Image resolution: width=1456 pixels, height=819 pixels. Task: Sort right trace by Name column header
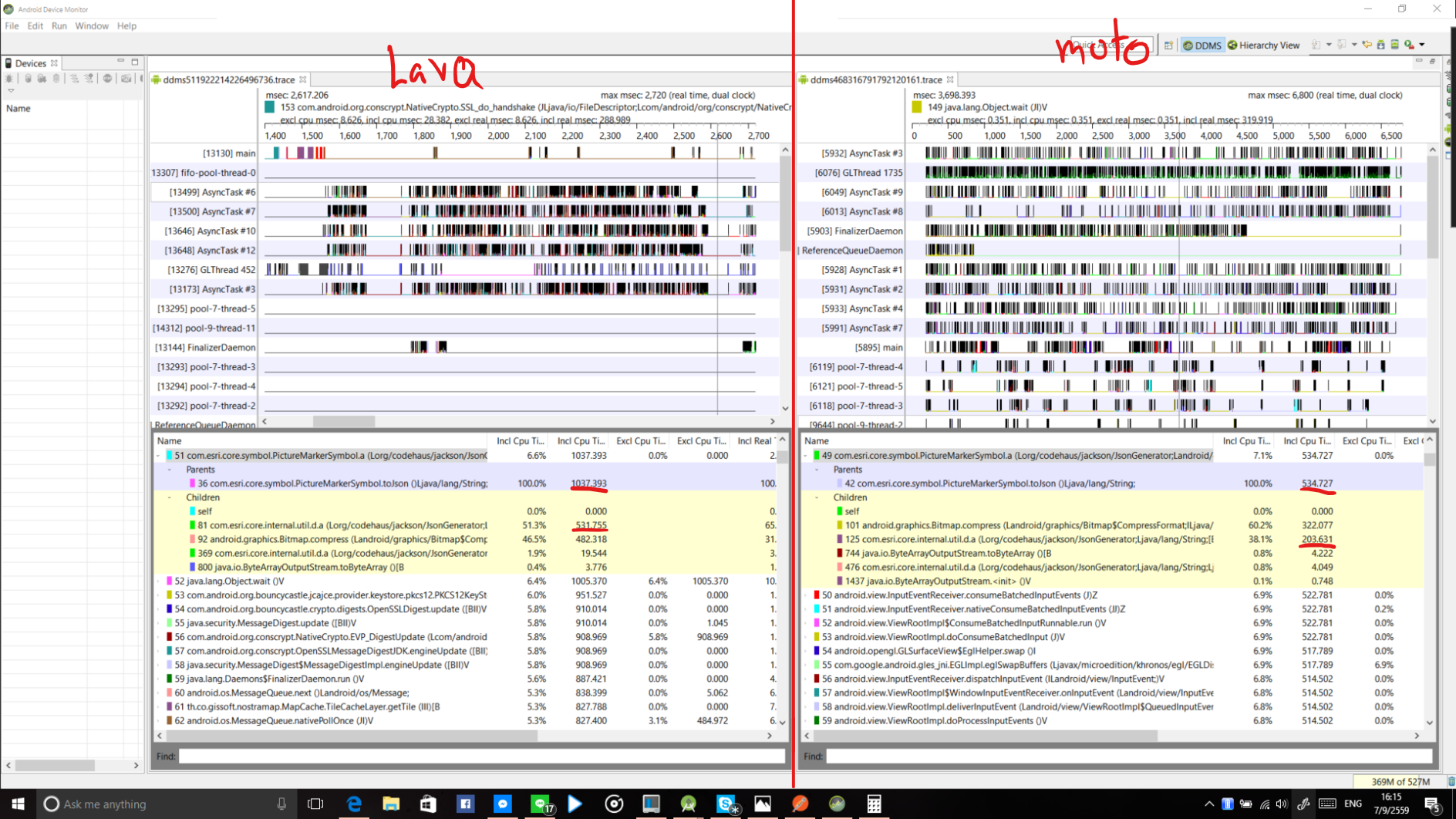[x=1007, y=441]
